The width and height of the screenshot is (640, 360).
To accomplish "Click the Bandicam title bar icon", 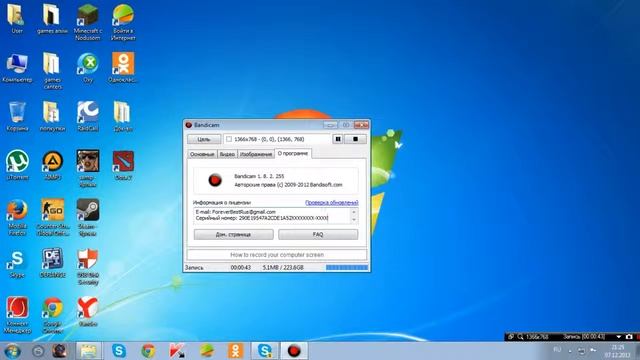I will click(189, 125).
